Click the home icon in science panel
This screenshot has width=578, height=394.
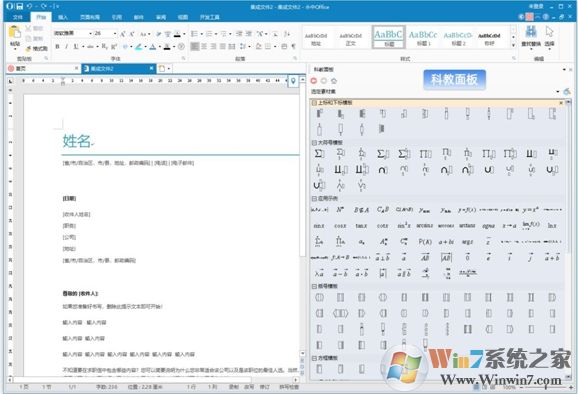pyautogui.click(x=334, y=81)
